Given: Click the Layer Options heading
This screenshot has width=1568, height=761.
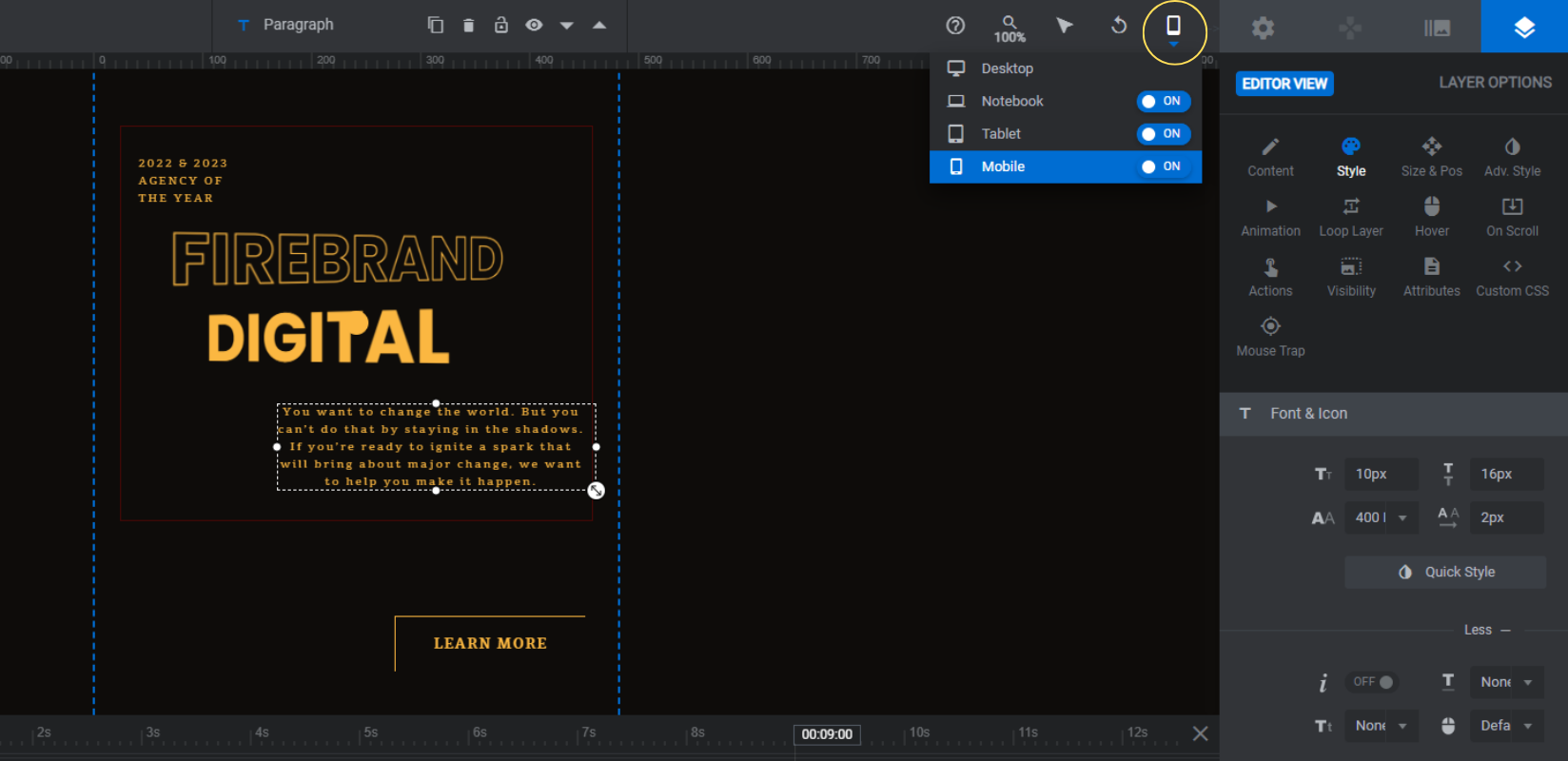Looking at the screenshot, I should tap(1495, 83).
